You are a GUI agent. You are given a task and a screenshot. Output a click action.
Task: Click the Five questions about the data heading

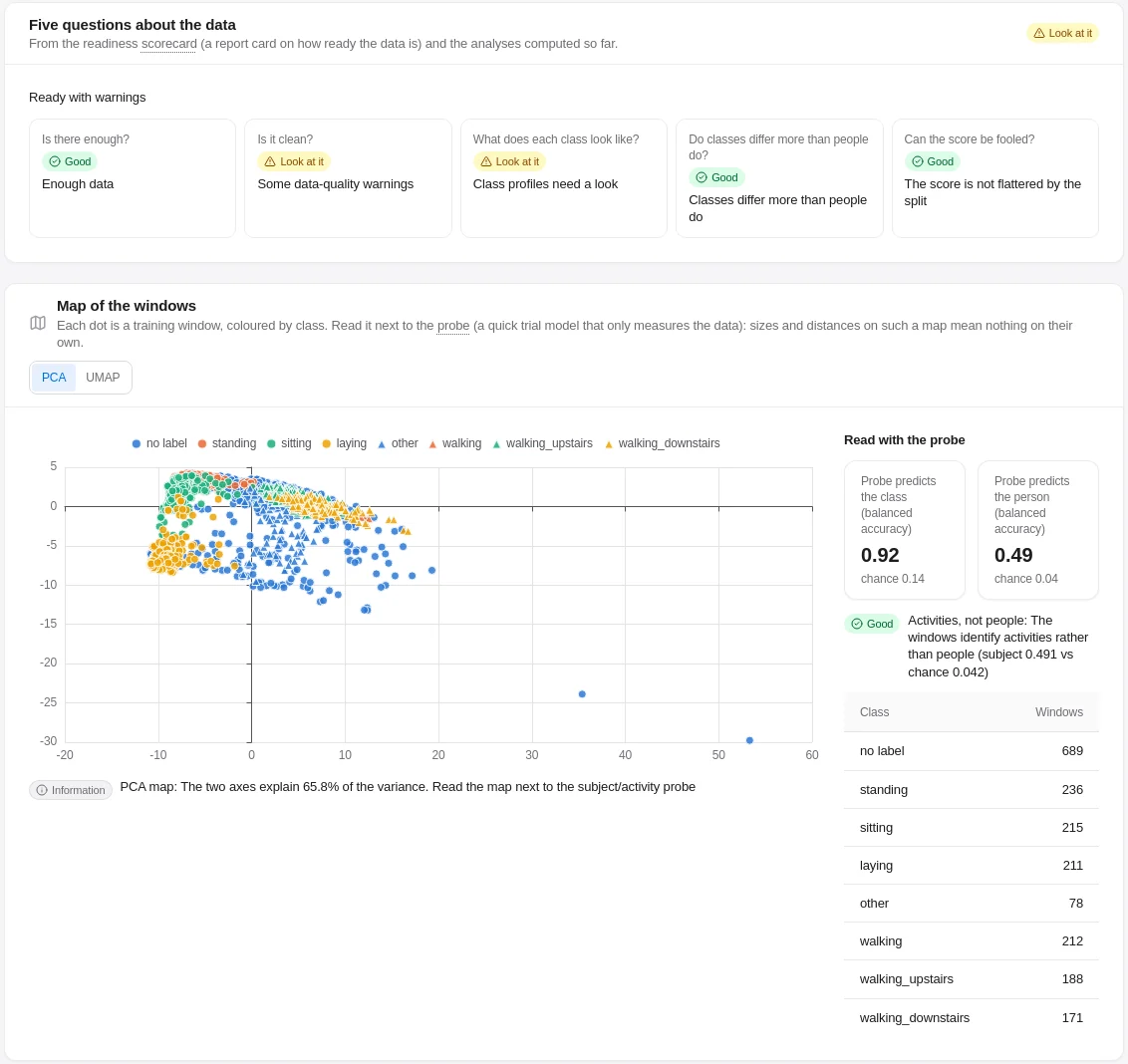click(133, 25)
